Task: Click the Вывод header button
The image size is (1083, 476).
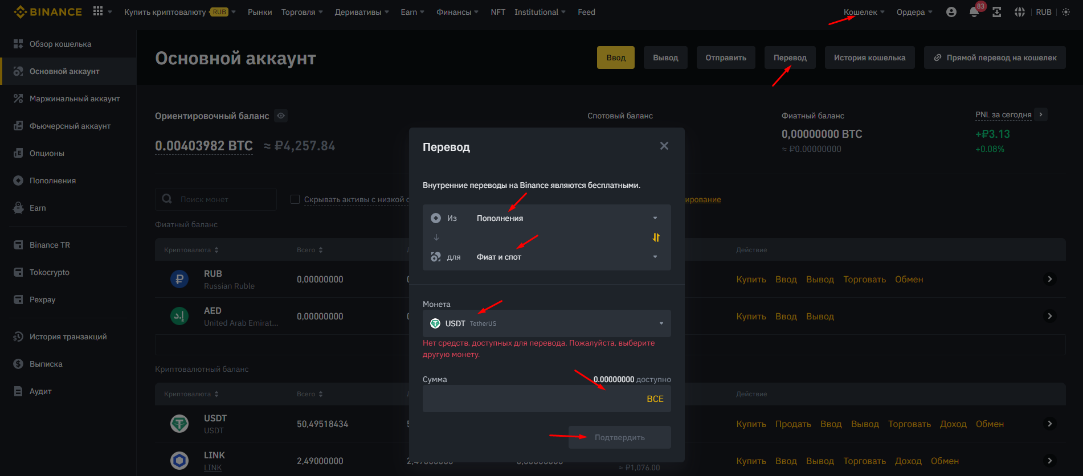Action: coord(666,57)
